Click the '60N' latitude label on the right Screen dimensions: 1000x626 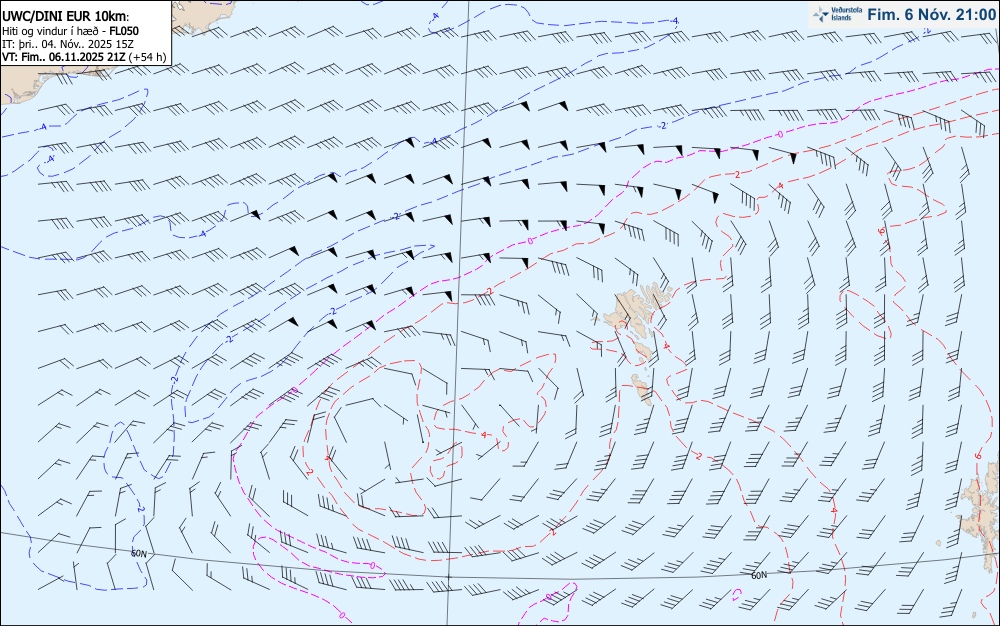[759, 576]
